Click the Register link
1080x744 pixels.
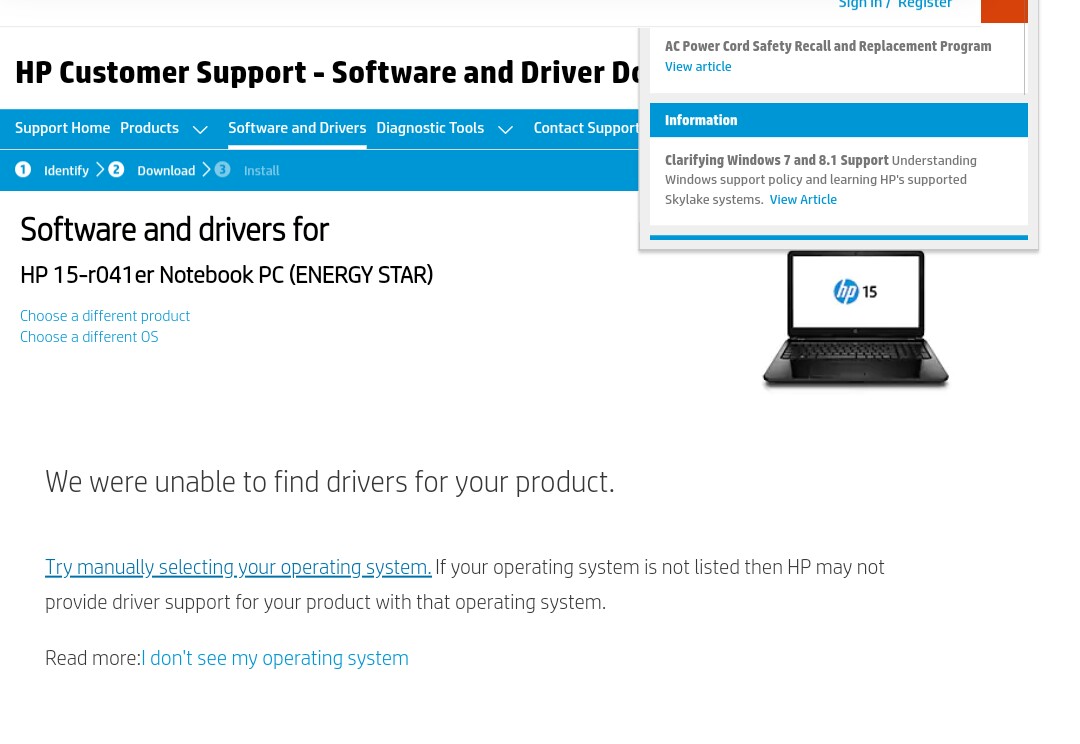click(x=924, y=4)
